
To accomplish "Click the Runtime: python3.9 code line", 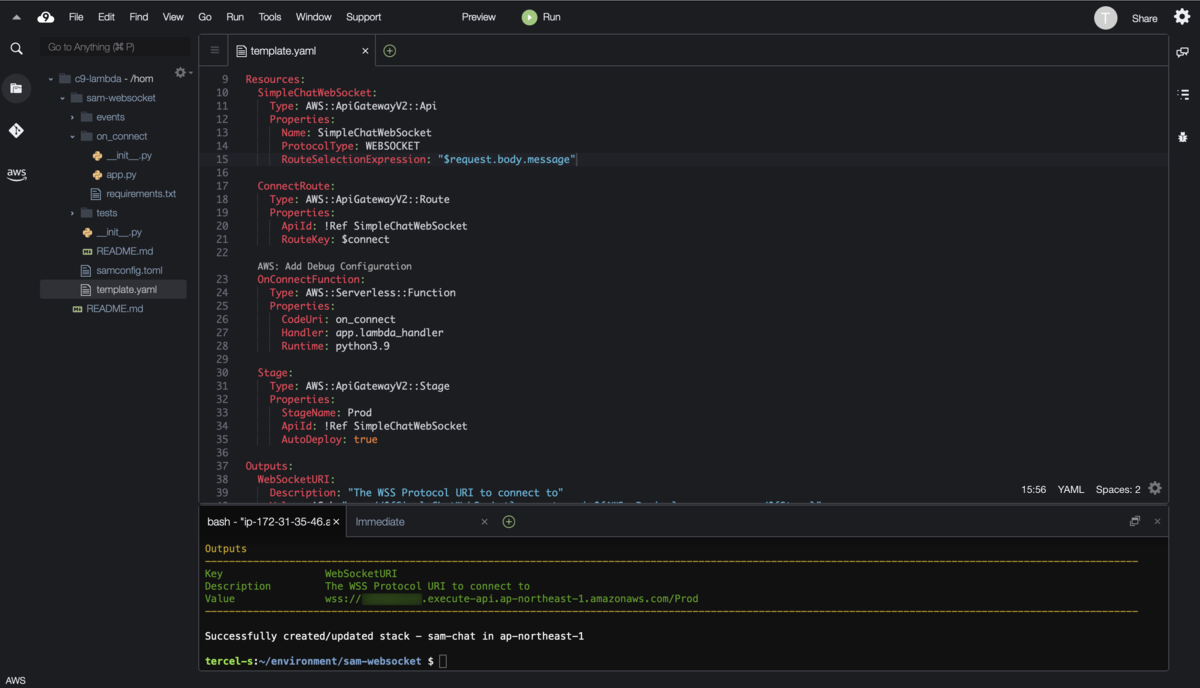I will click(x=335, y=346).
